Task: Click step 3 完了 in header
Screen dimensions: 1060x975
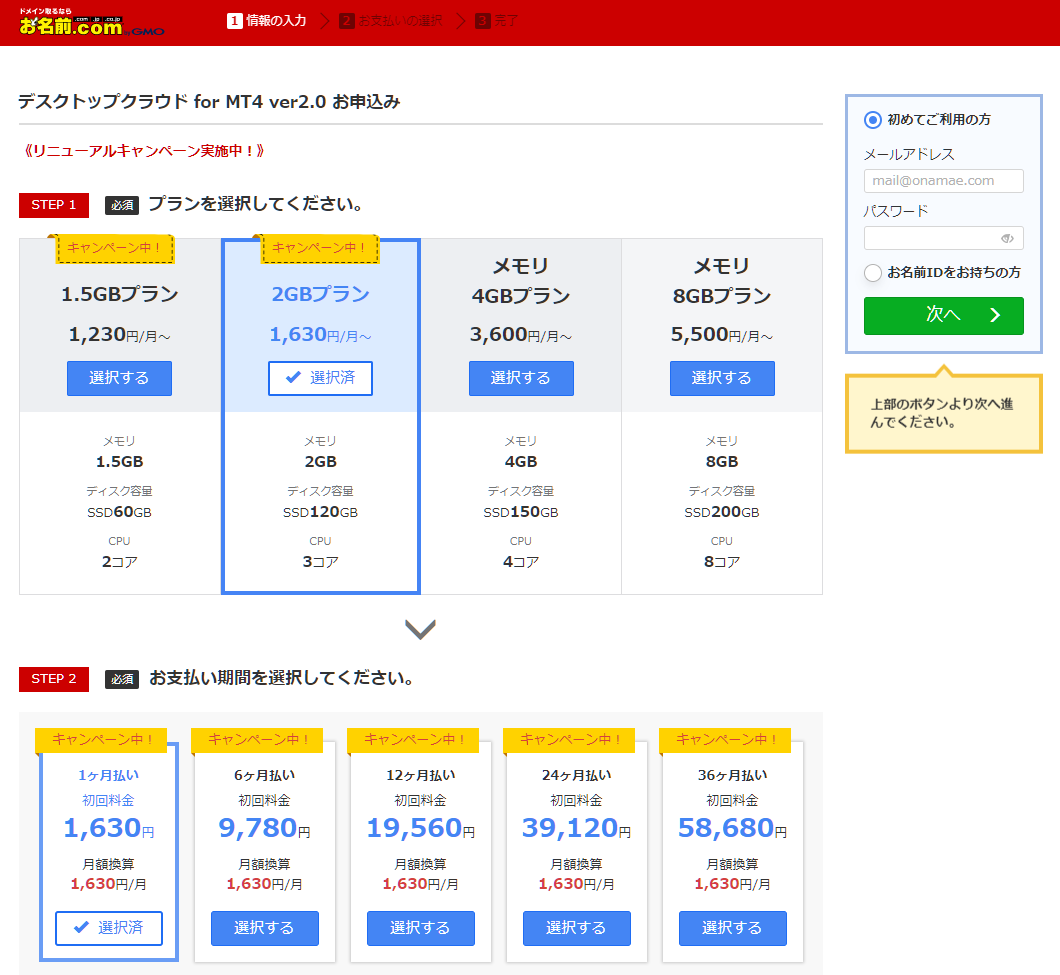Action: (497, 21)
